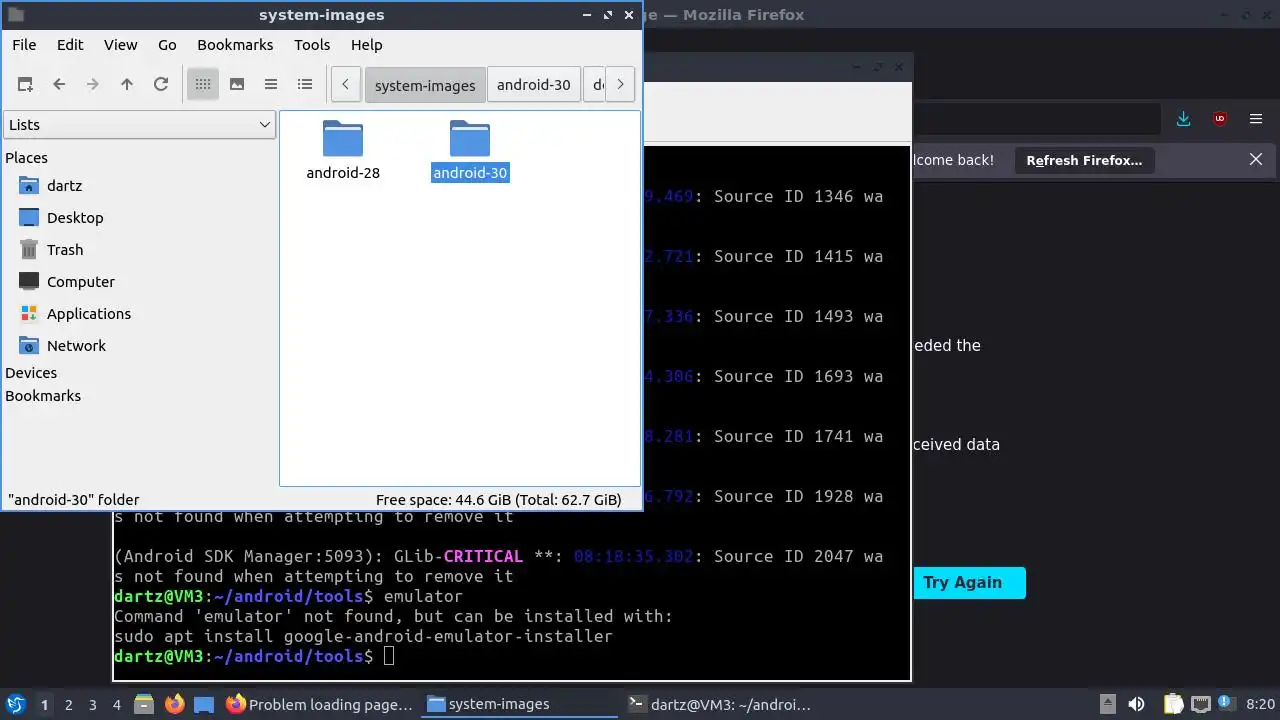Switch to dartz@VM3 terminal taskbar window
The image size is (1280, 720).
720,705
